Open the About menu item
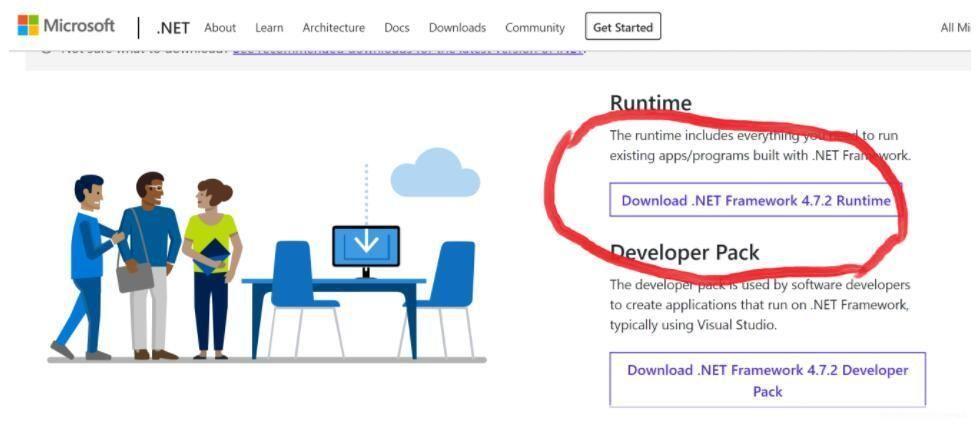Viewport: 976px width, 441px height. pos(220,28)
